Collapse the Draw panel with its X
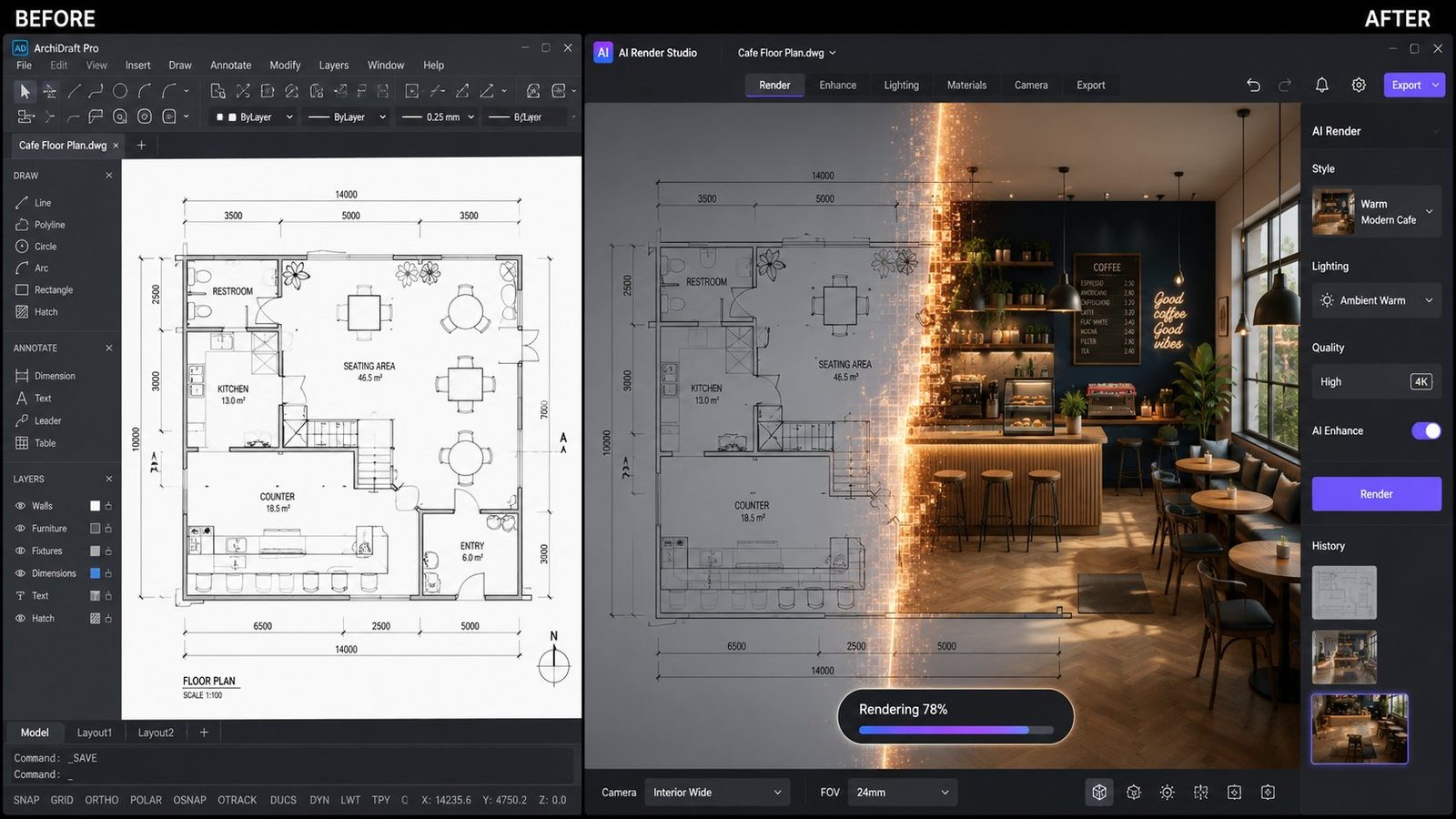 tap(108, 176)
